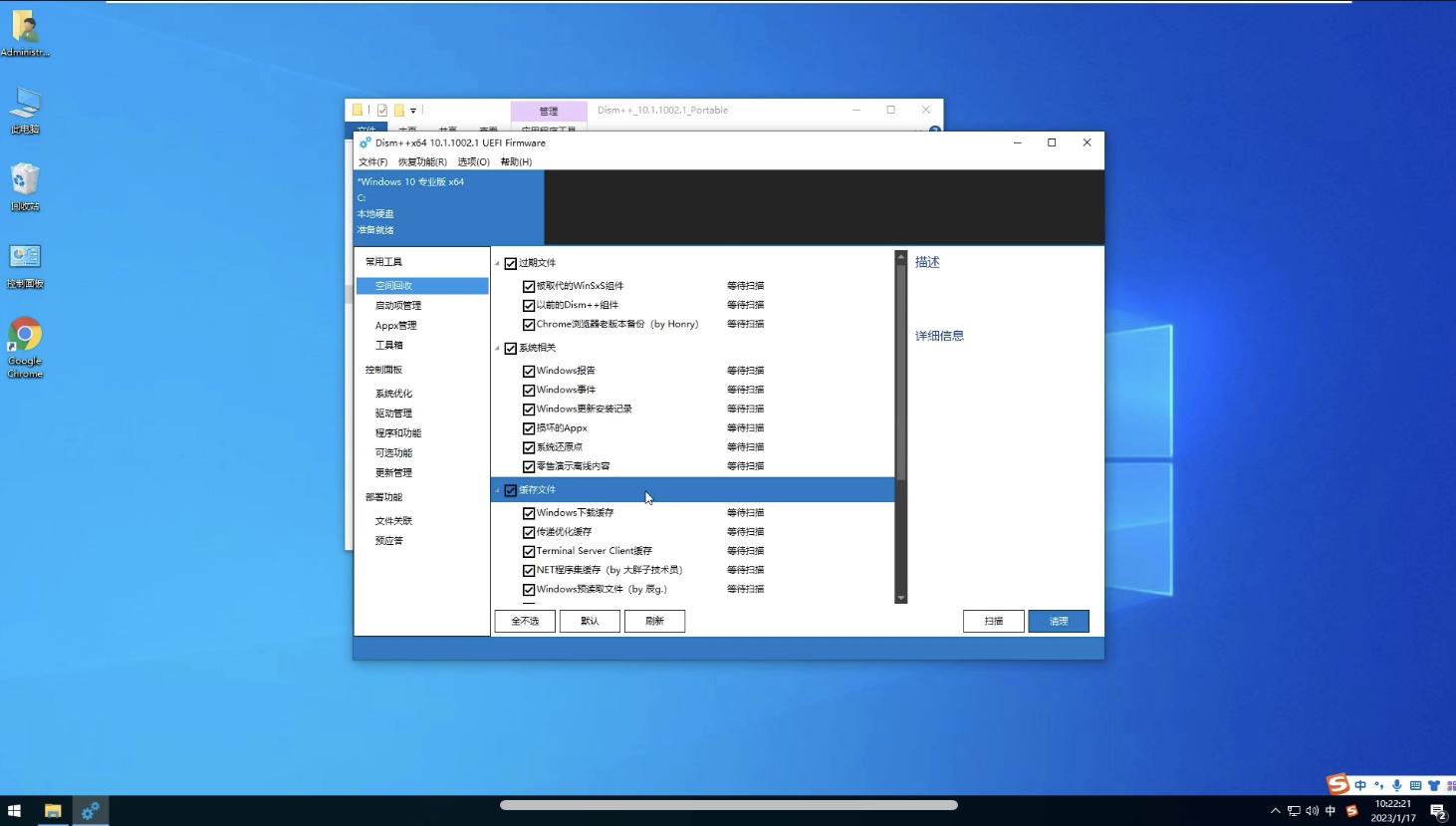Select Appx管理 in the sidebar
Image resolution: width=1456 pixels, height=826 pixels.
pos(396,326)
